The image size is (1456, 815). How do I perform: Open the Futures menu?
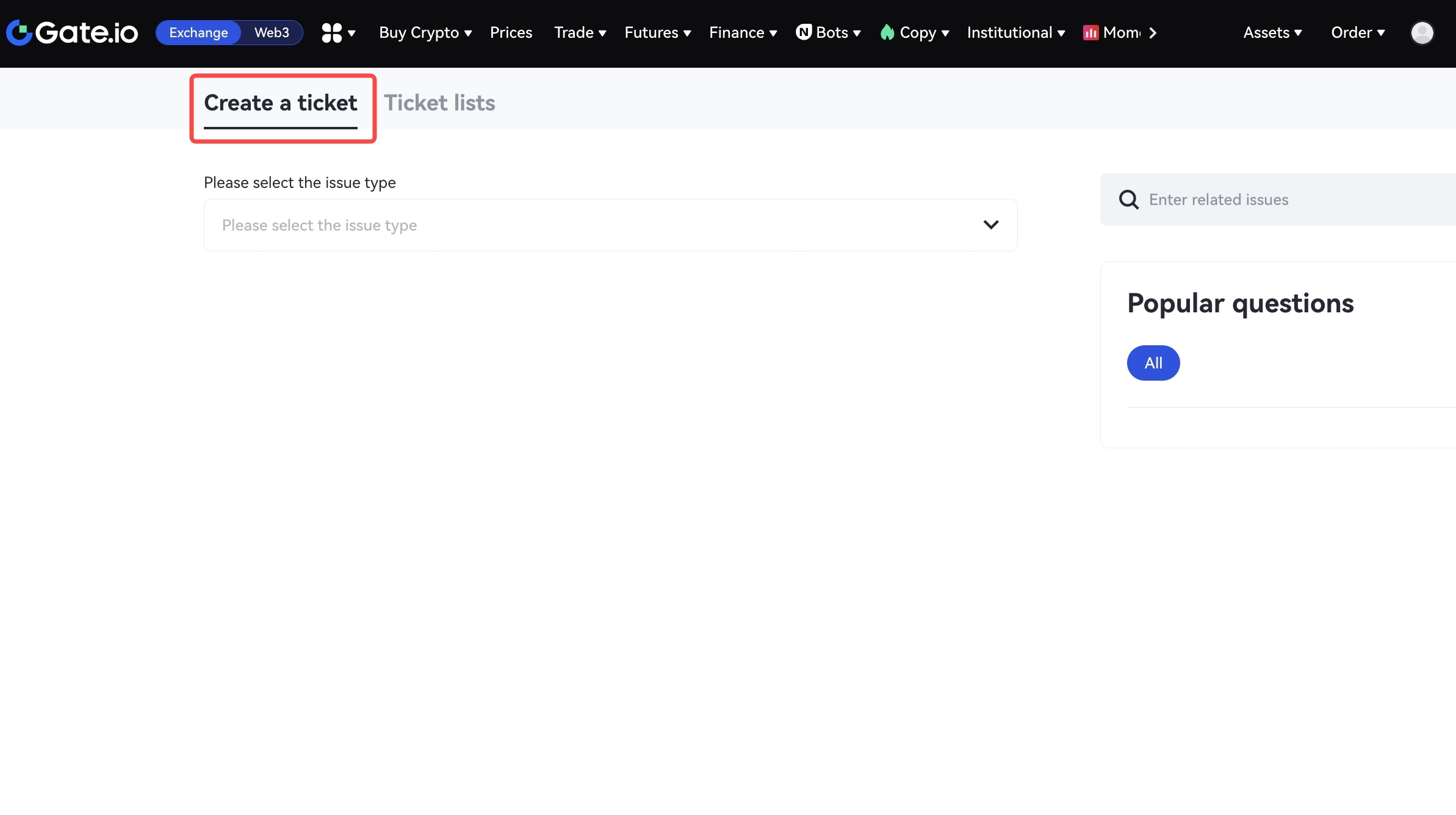pos(657,33)
